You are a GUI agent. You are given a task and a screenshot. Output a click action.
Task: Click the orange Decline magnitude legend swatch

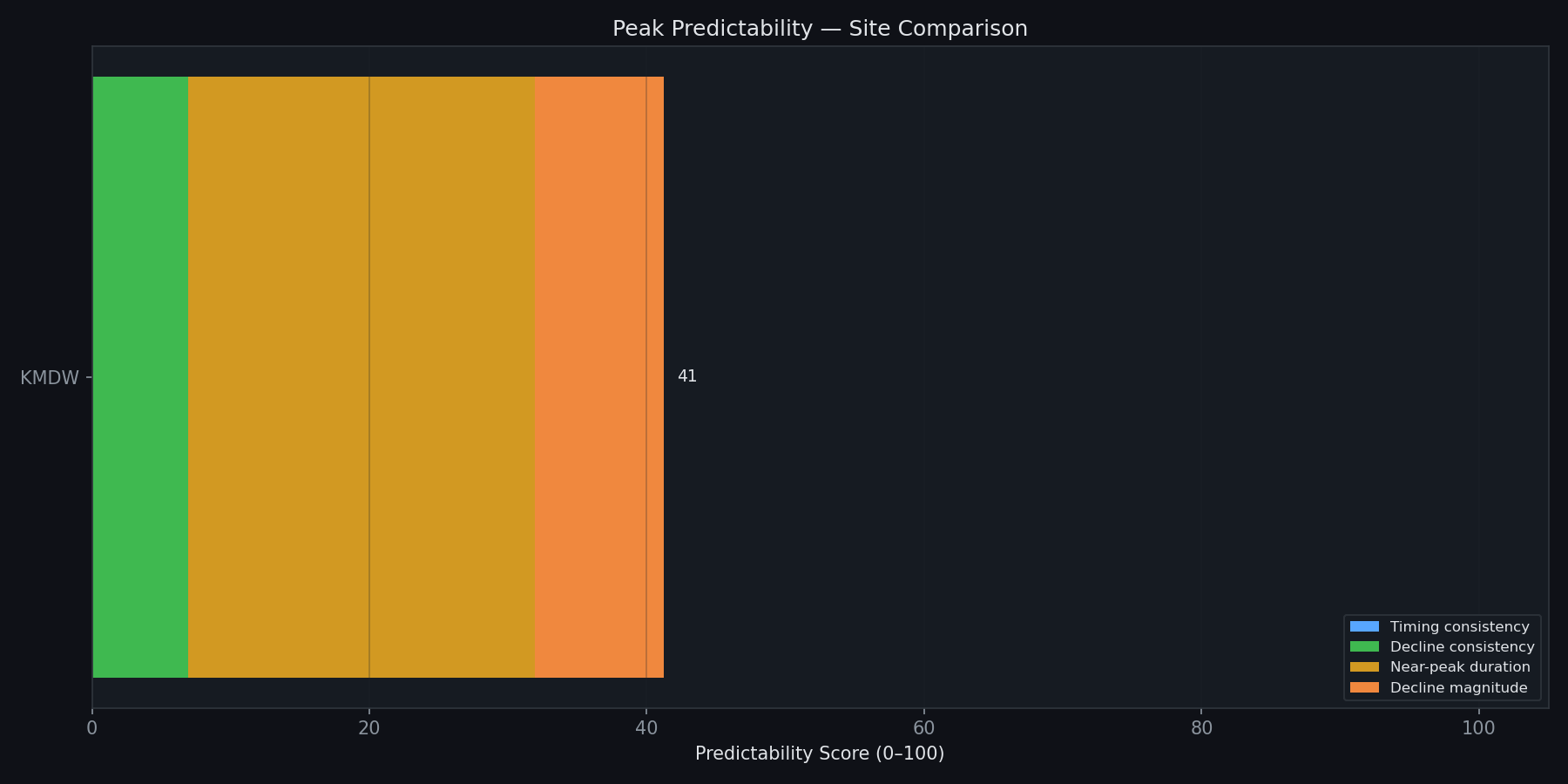(x=1364, y=688)
